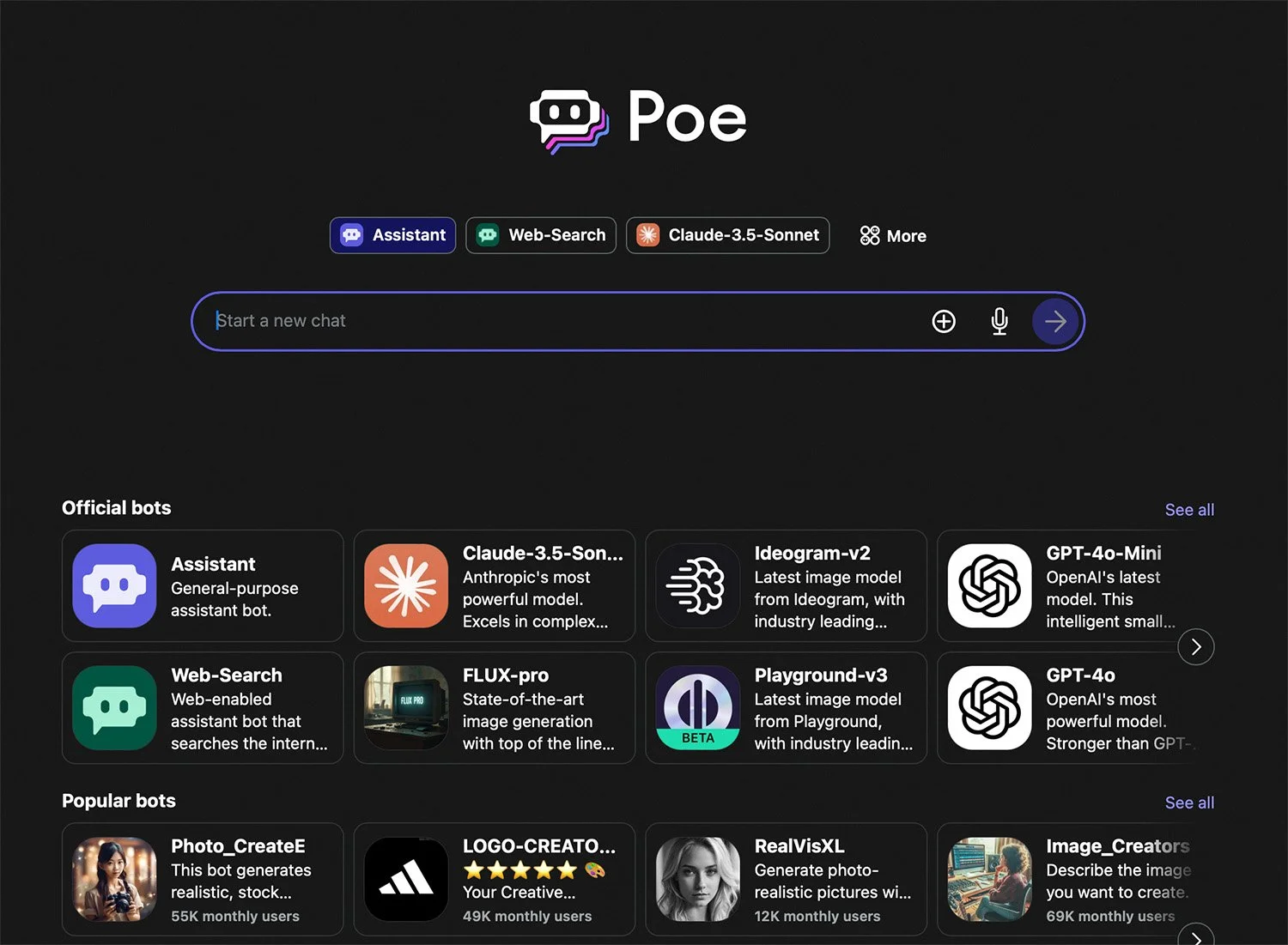Click the Web-Search chip's green icon
Screen dimensions: 1288x945
click(488, 235)
